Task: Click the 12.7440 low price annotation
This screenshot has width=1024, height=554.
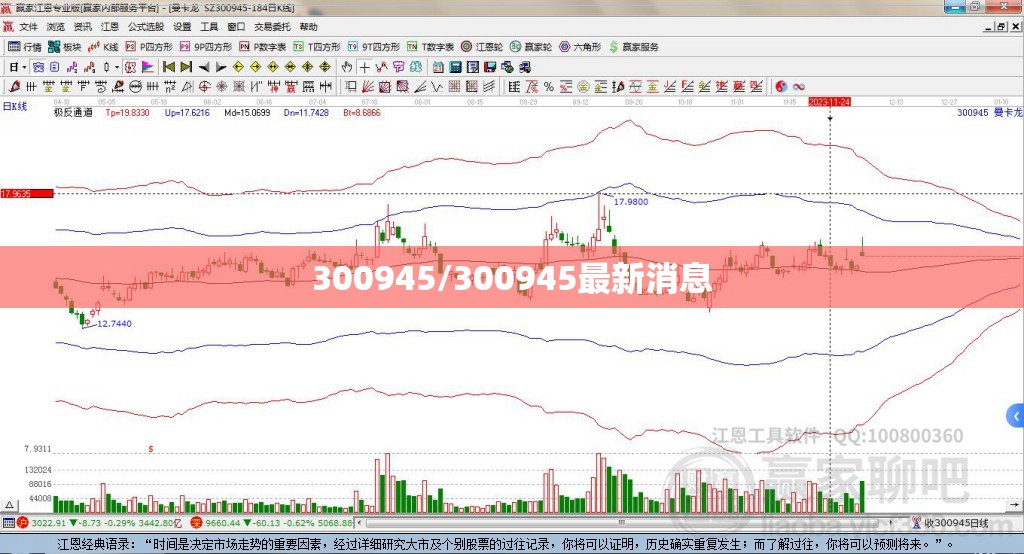Action: (x=114, y=323)
